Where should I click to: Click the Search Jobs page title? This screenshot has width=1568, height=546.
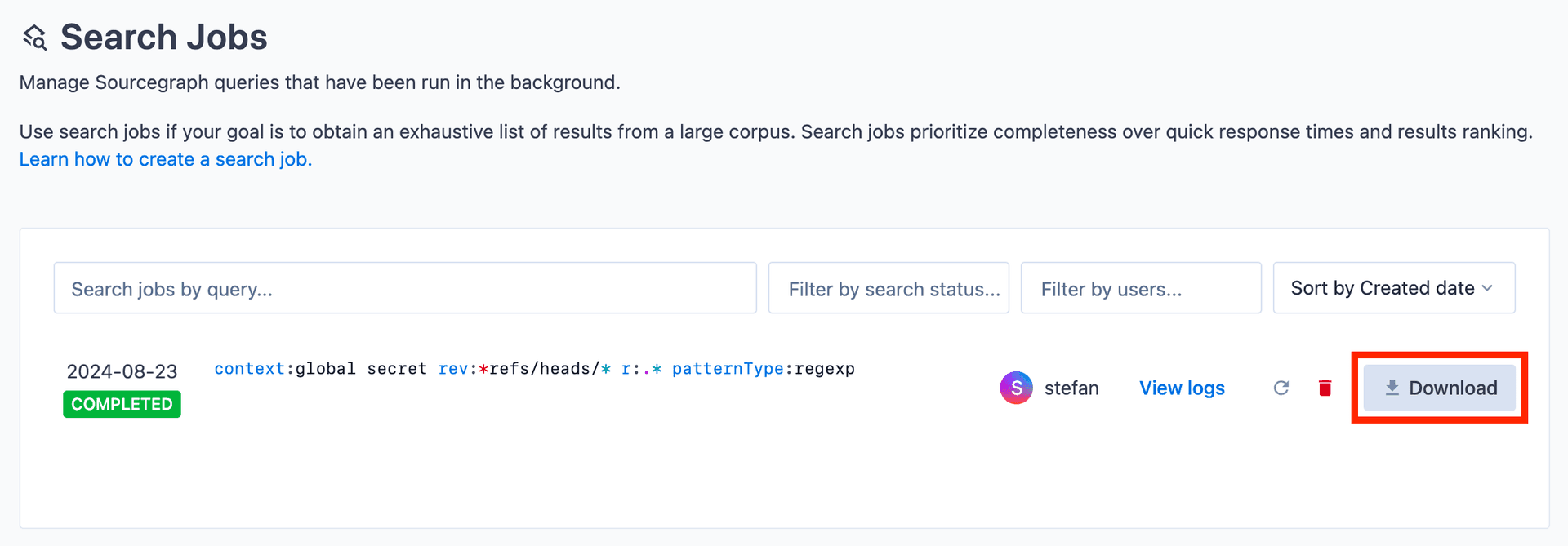[x=164, y=38]
